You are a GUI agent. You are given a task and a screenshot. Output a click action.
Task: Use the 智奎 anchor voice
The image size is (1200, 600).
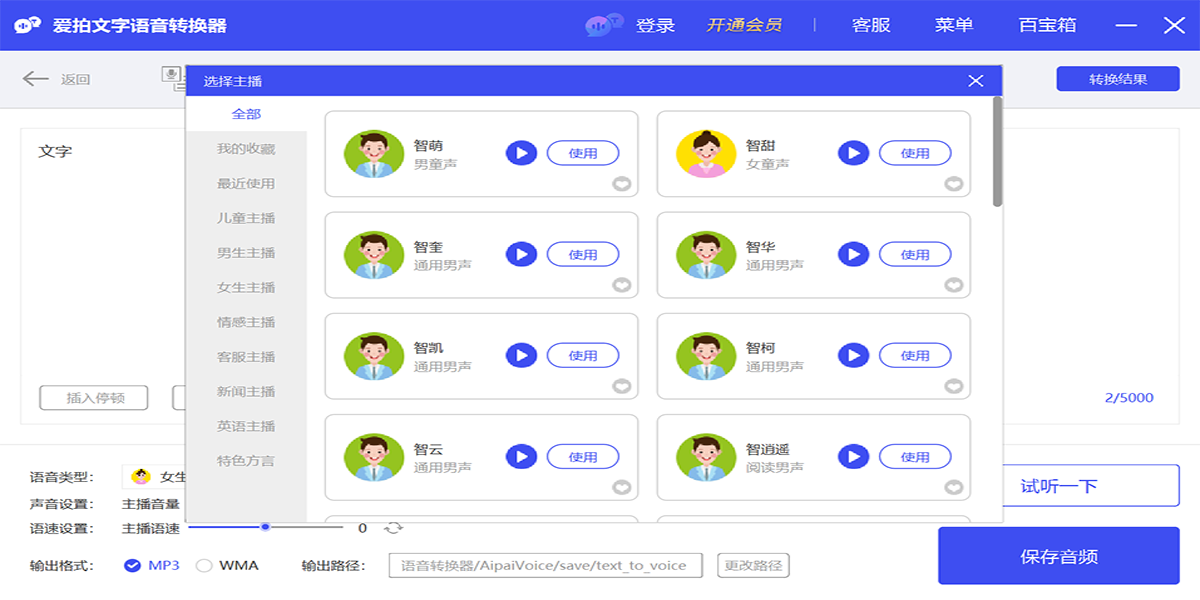[x=583, y=254]
